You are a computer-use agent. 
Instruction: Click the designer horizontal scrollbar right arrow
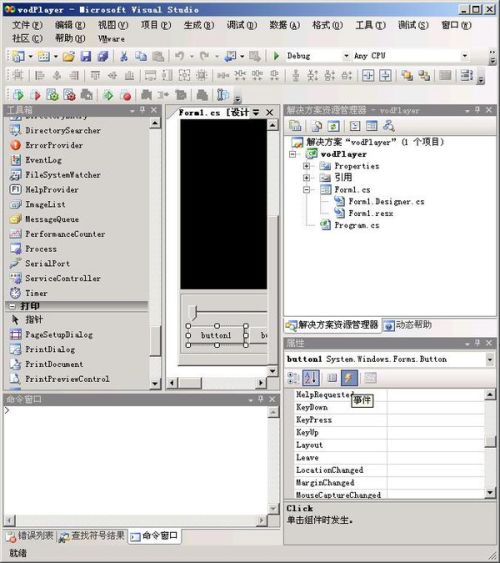coord(261,383)
